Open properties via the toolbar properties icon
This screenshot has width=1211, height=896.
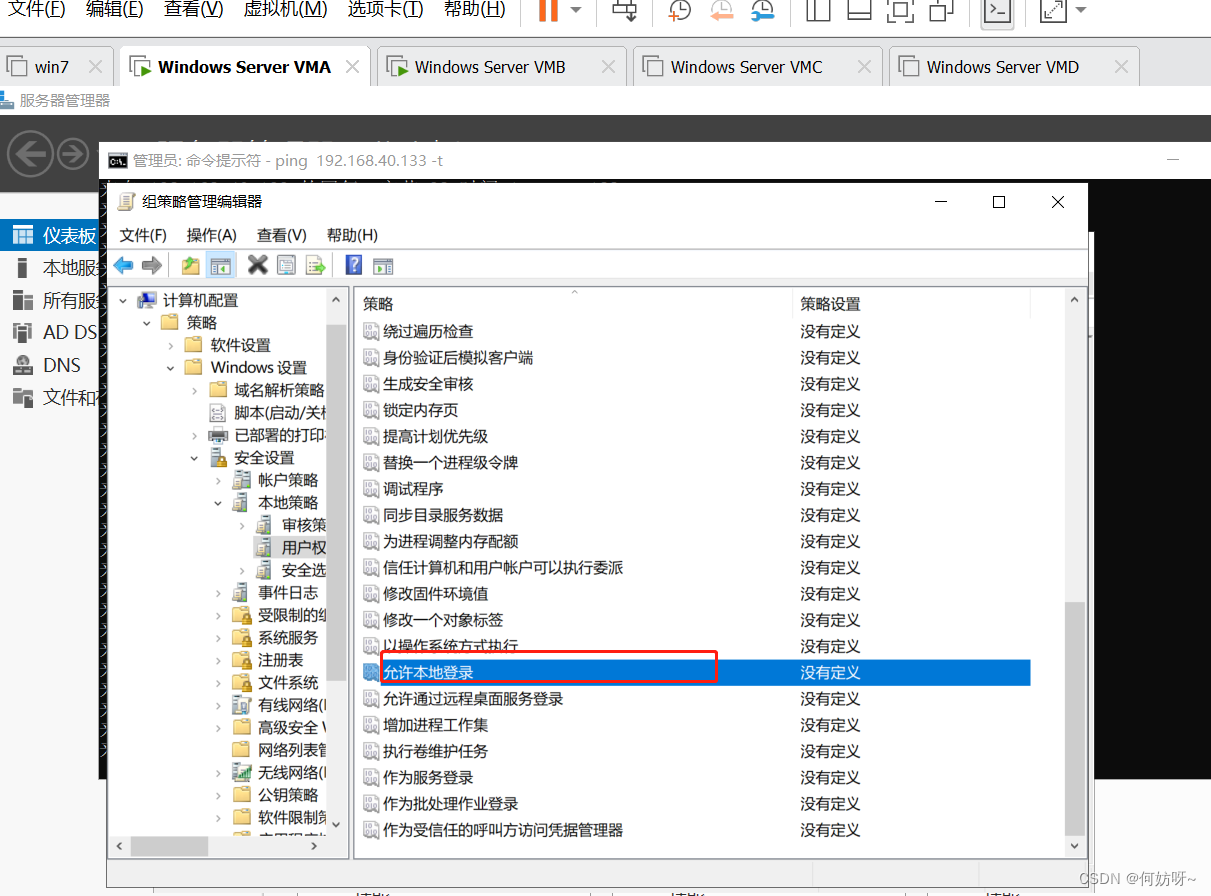click(x=287, y=265)
